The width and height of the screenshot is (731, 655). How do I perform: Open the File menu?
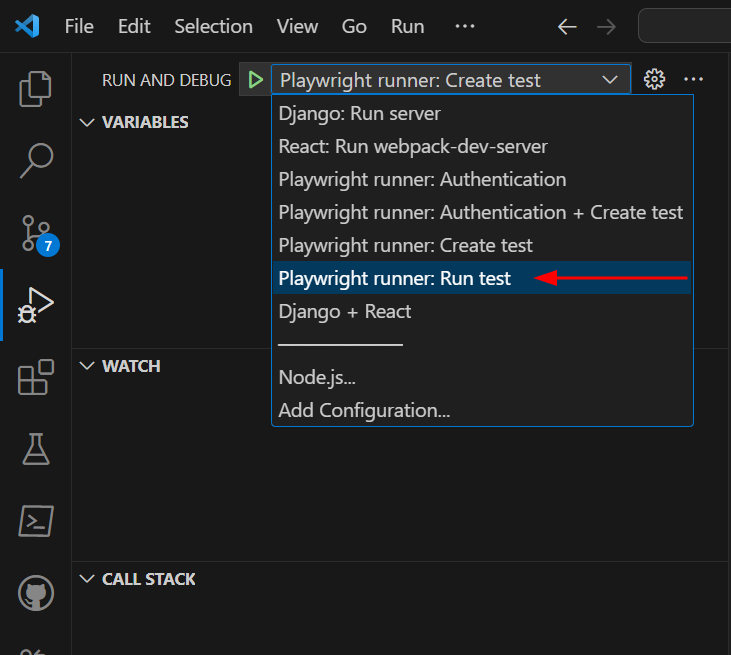tap(79, 27)
